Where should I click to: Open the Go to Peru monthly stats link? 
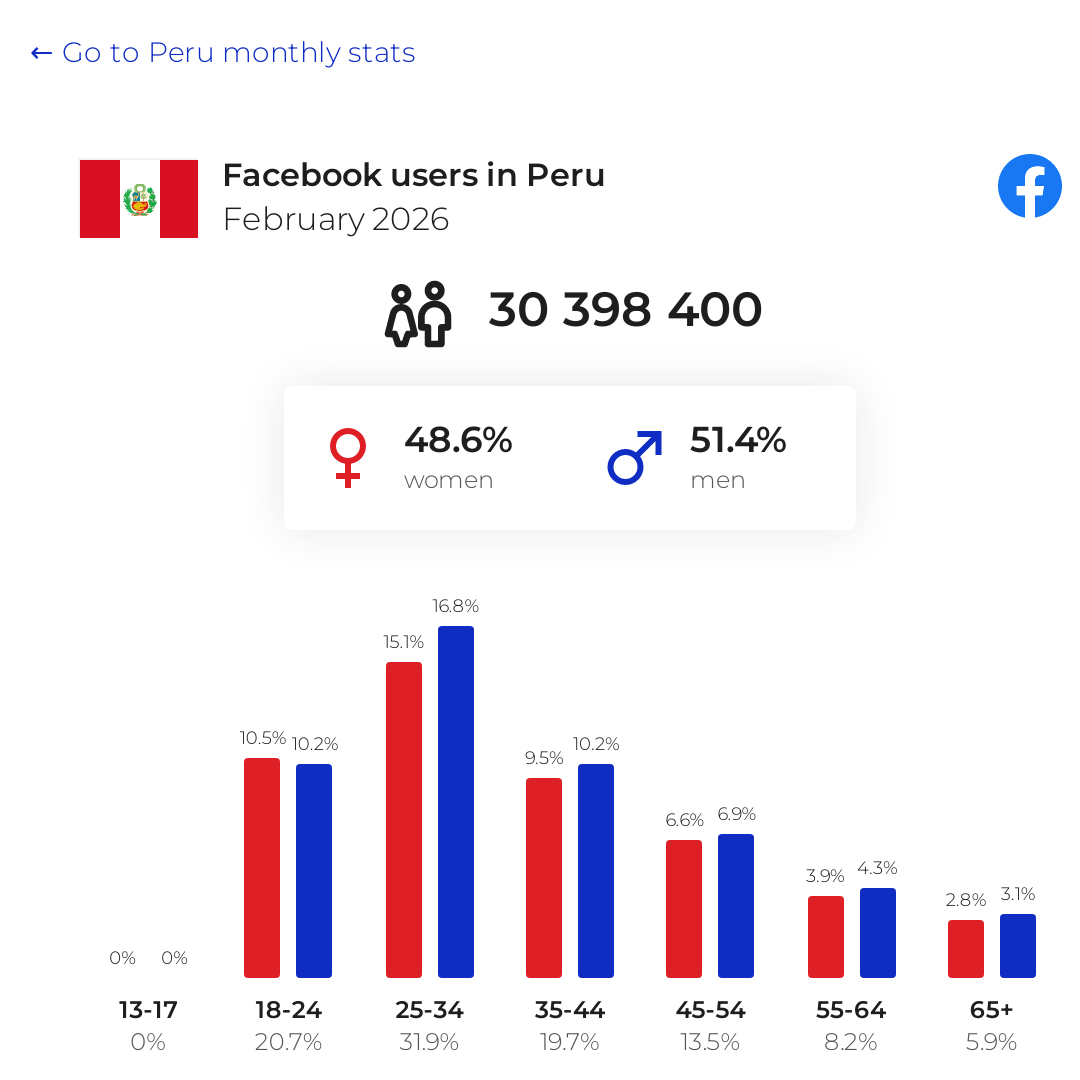coord(223,52)
